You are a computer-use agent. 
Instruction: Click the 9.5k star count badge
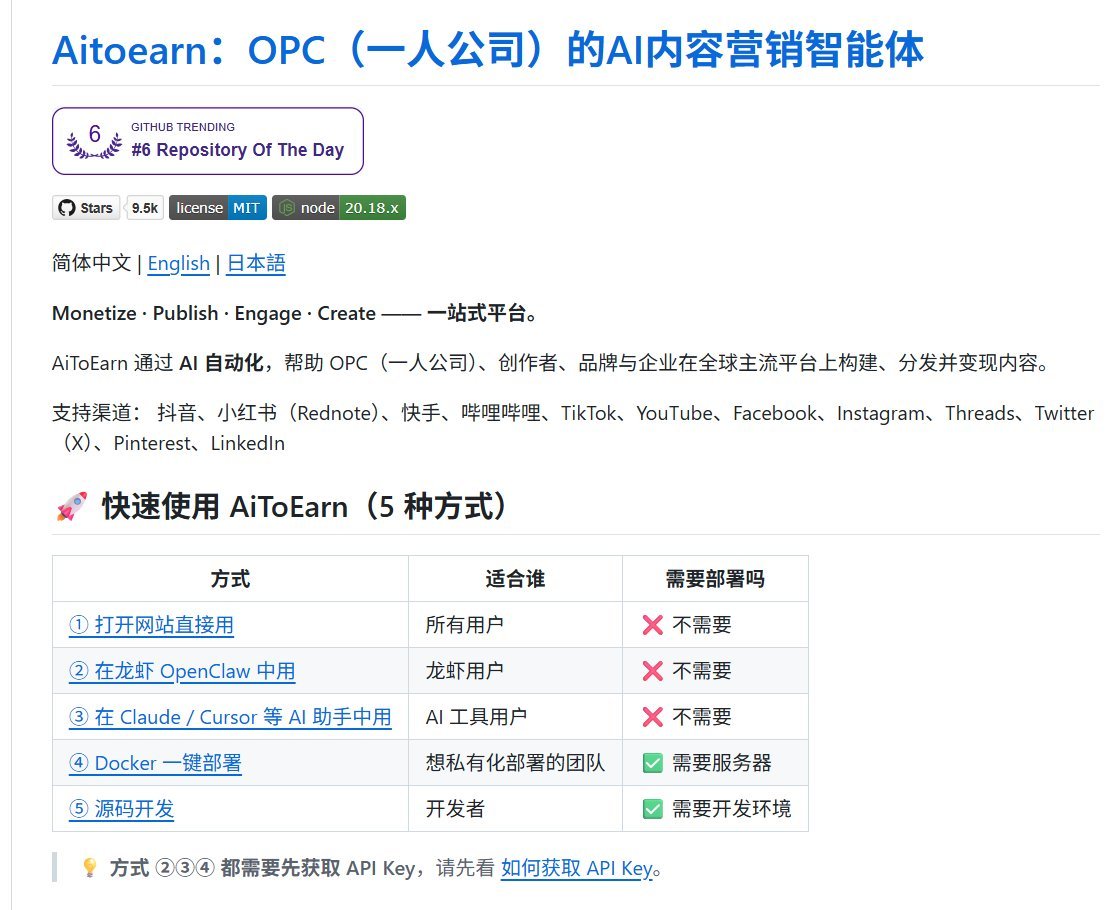pyautogui.click(x=145, y=208)
